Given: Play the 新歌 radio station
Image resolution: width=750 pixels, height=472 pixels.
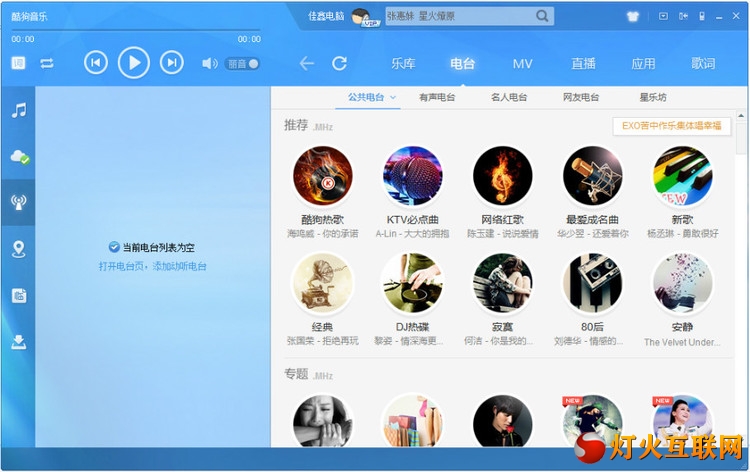Looking at the screenshot, I should tap(682, 176).
